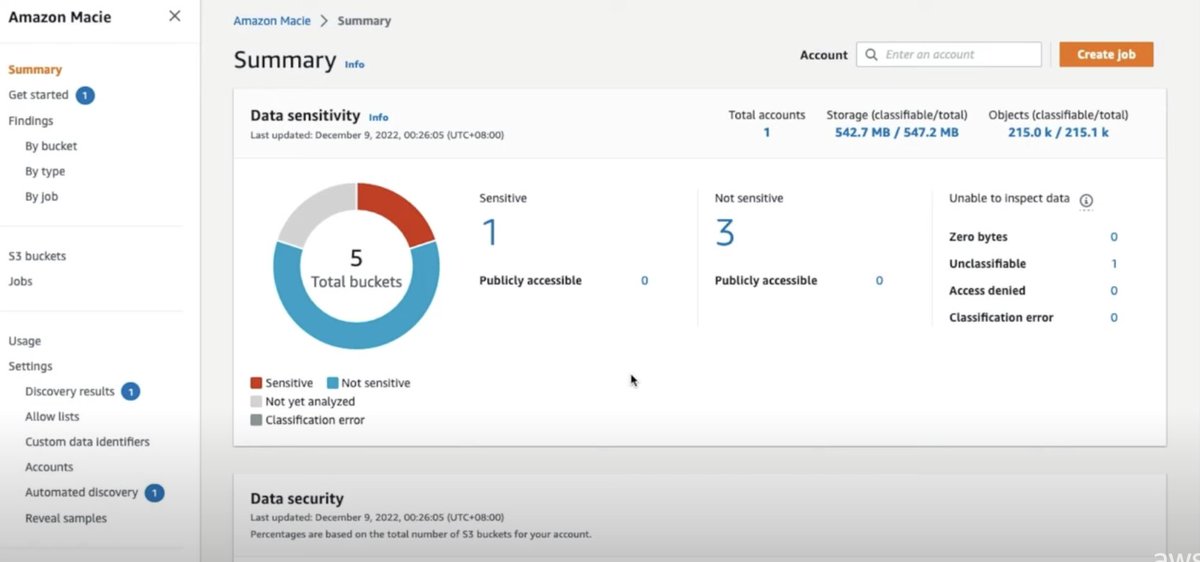Click the Amazon Macie sidebar title

[x=60, y=17]
